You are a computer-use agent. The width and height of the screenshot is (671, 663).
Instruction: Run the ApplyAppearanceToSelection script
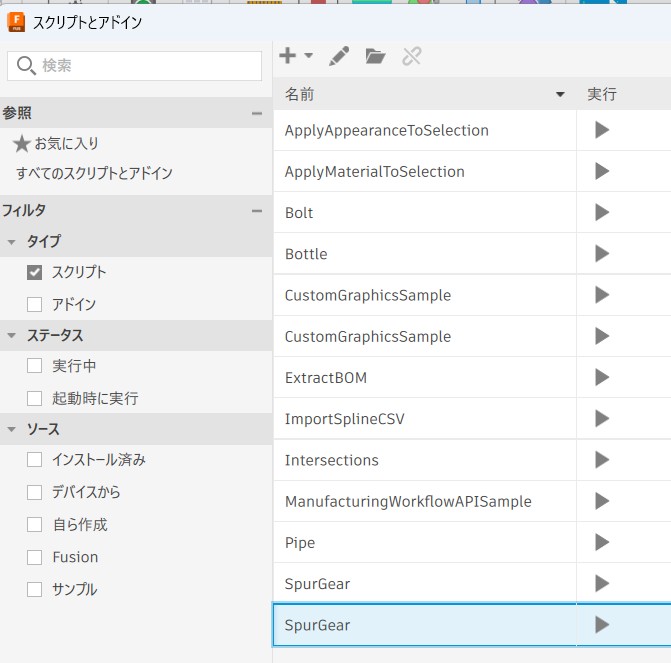pos(602,130)
